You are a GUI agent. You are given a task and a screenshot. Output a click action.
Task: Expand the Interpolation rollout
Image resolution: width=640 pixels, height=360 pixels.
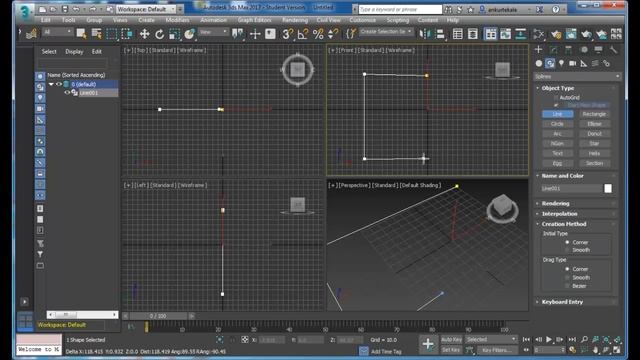559,213
